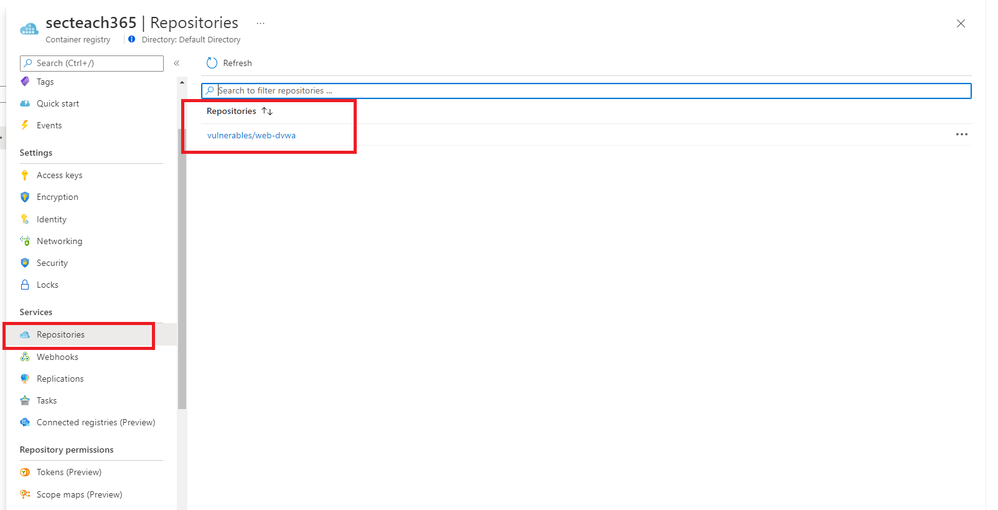Image resolution: width=998 pixels, height=510 pixels.
Task: Click the Identity key icon
Action: coord(25,219)
